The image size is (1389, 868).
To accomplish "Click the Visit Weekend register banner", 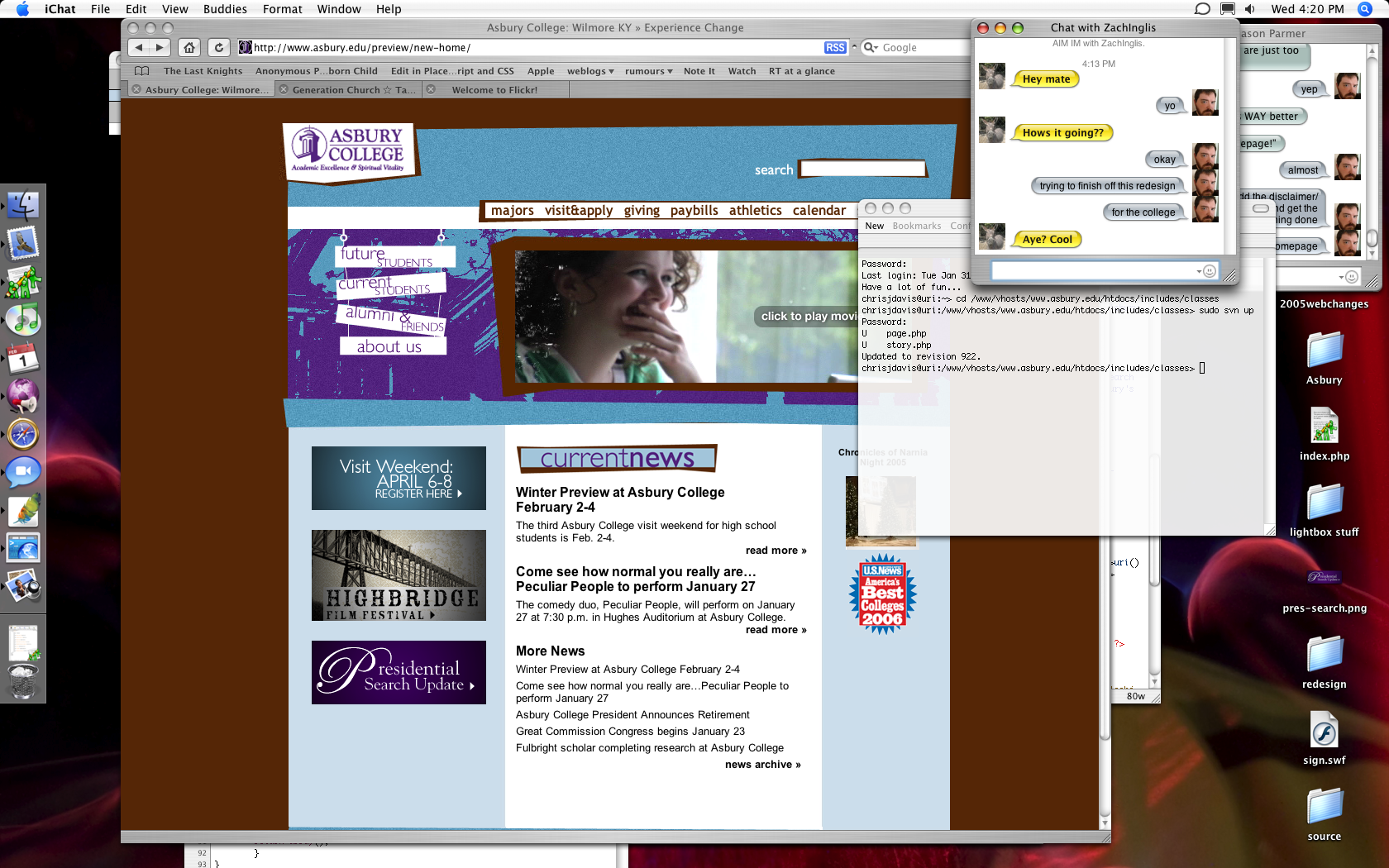I will [x=399, y=479].
